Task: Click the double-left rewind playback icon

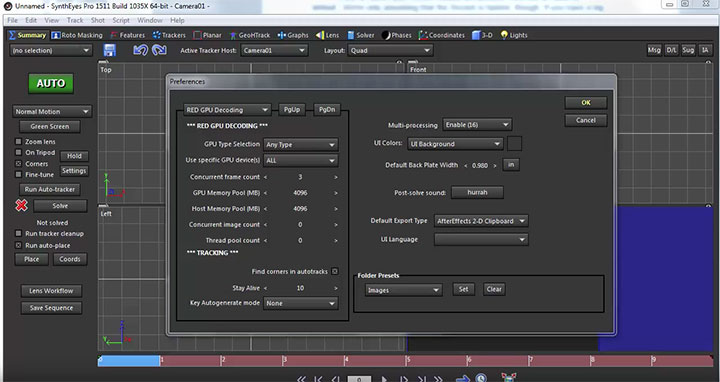Action: click(x=301, y=379)
